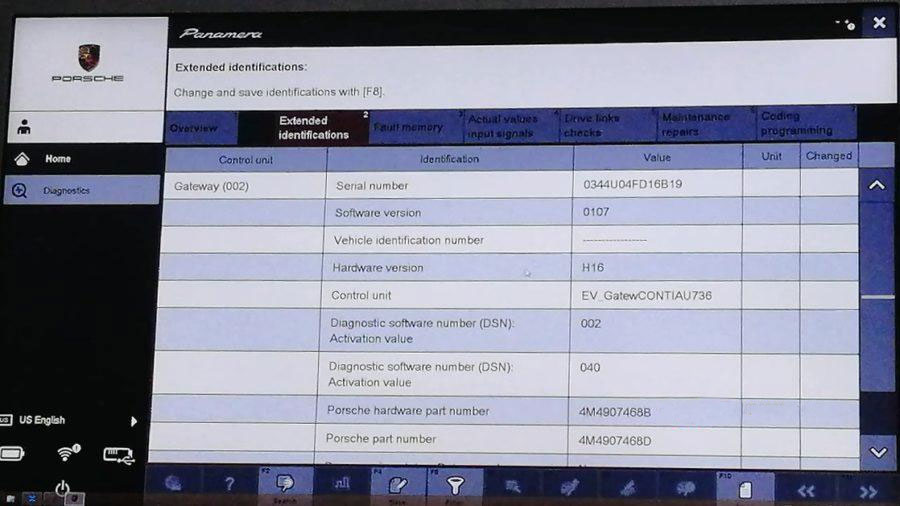Click DSN activation value 040

[x=589, y=368]
